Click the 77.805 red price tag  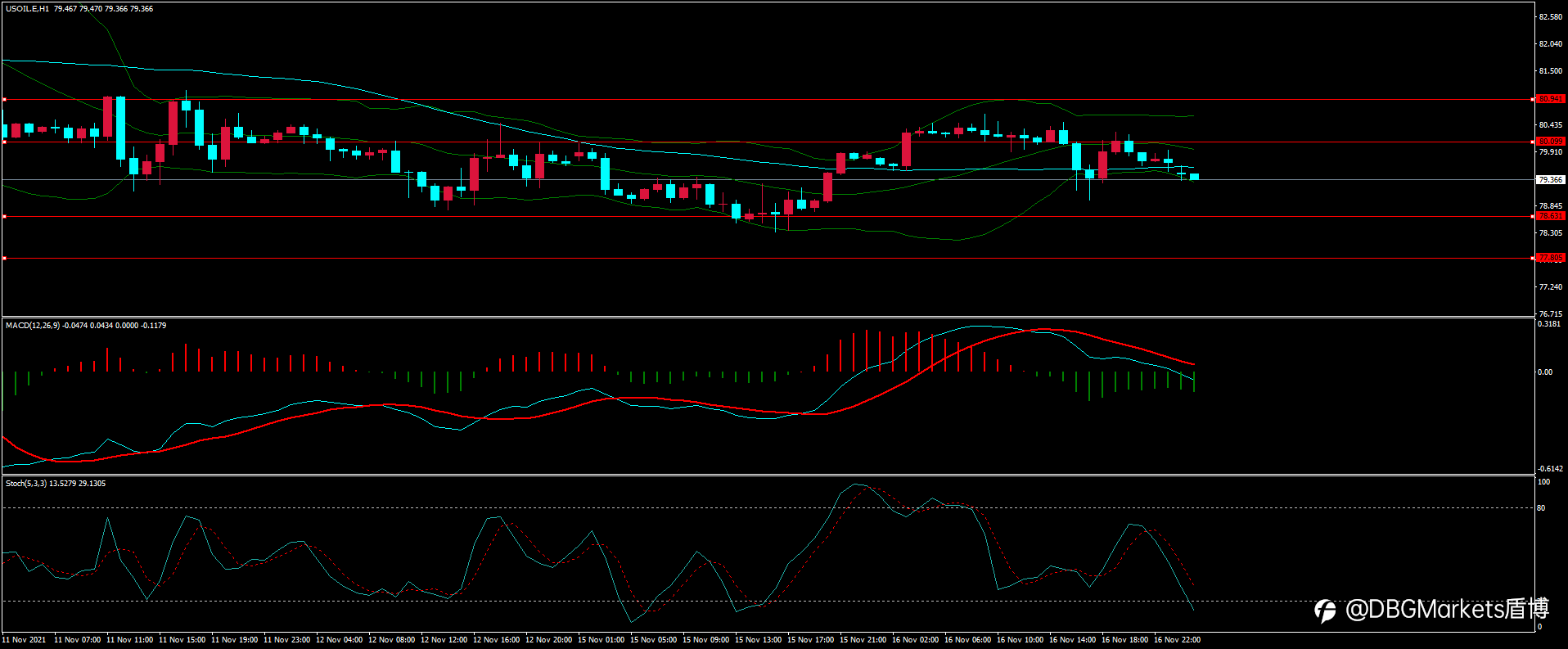(x=1550, y=258)
